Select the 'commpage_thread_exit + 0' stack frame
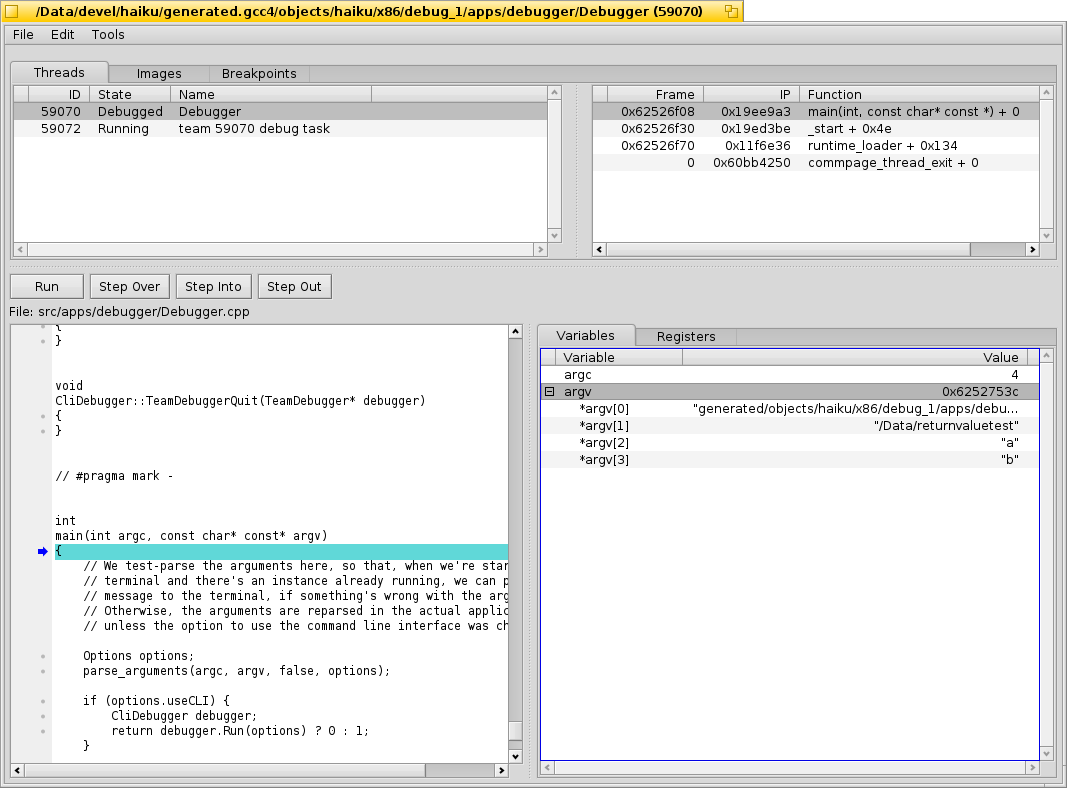 [x=816, y=163]
